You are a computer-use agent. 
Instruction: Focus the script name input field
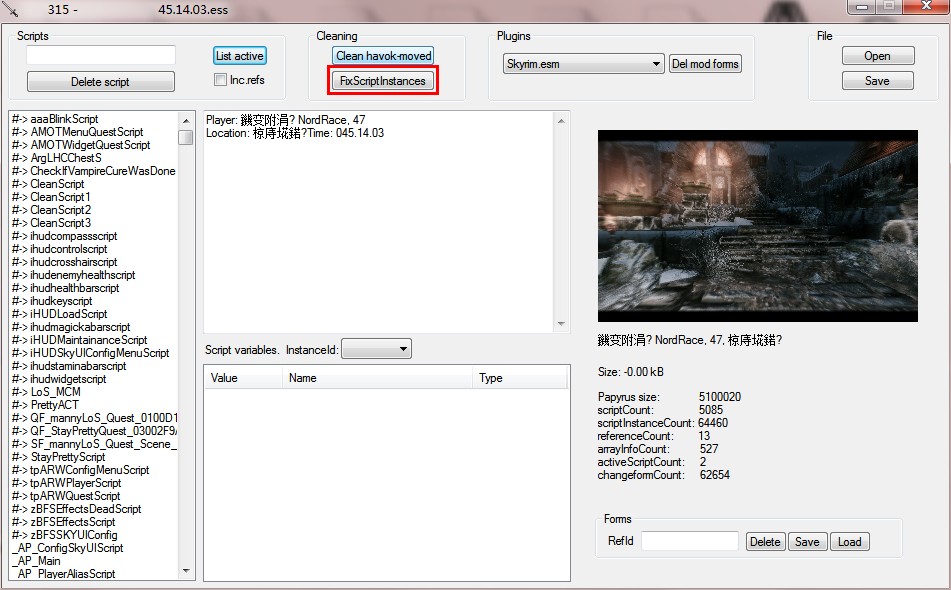pyautogui.click(x=101, y=55)
